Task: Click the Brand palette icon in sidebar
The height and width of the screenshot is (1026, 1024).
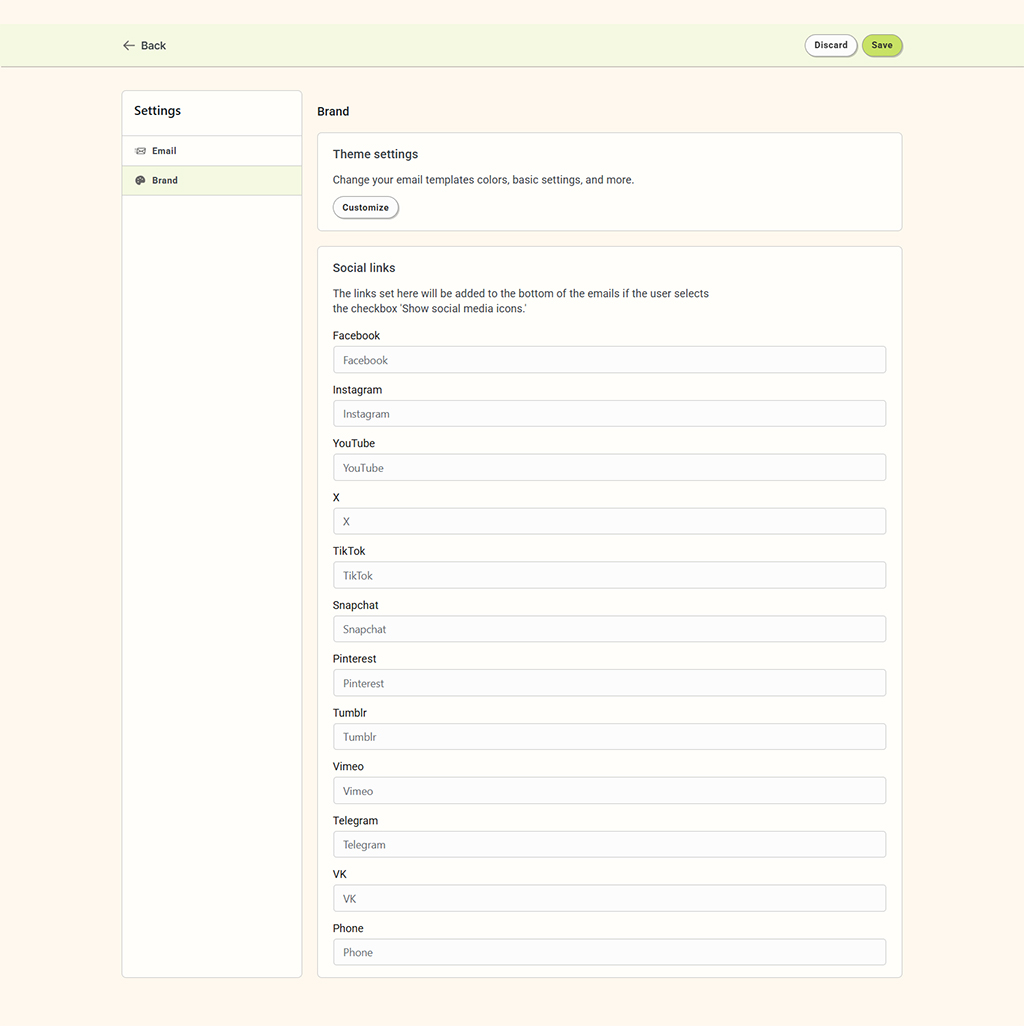Action: tap(140, 181)
